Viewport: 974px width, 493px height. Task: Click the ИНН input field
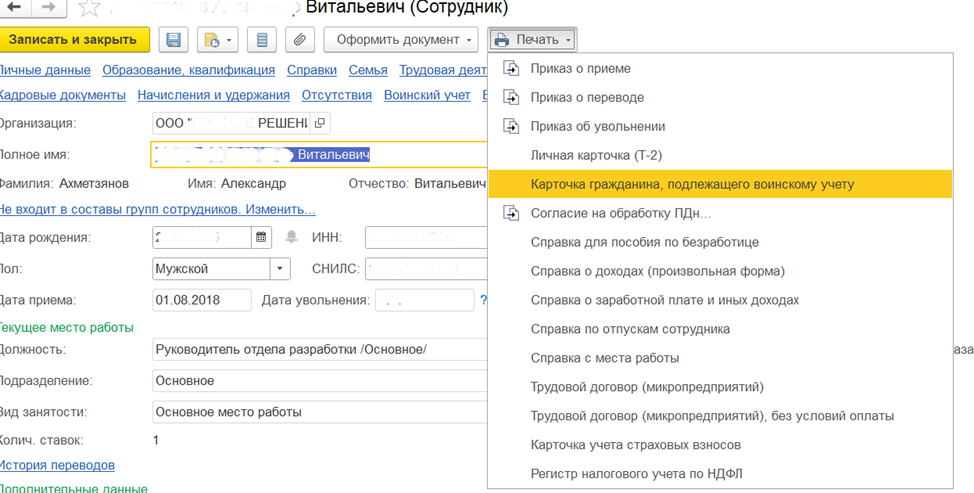[427, 237]
